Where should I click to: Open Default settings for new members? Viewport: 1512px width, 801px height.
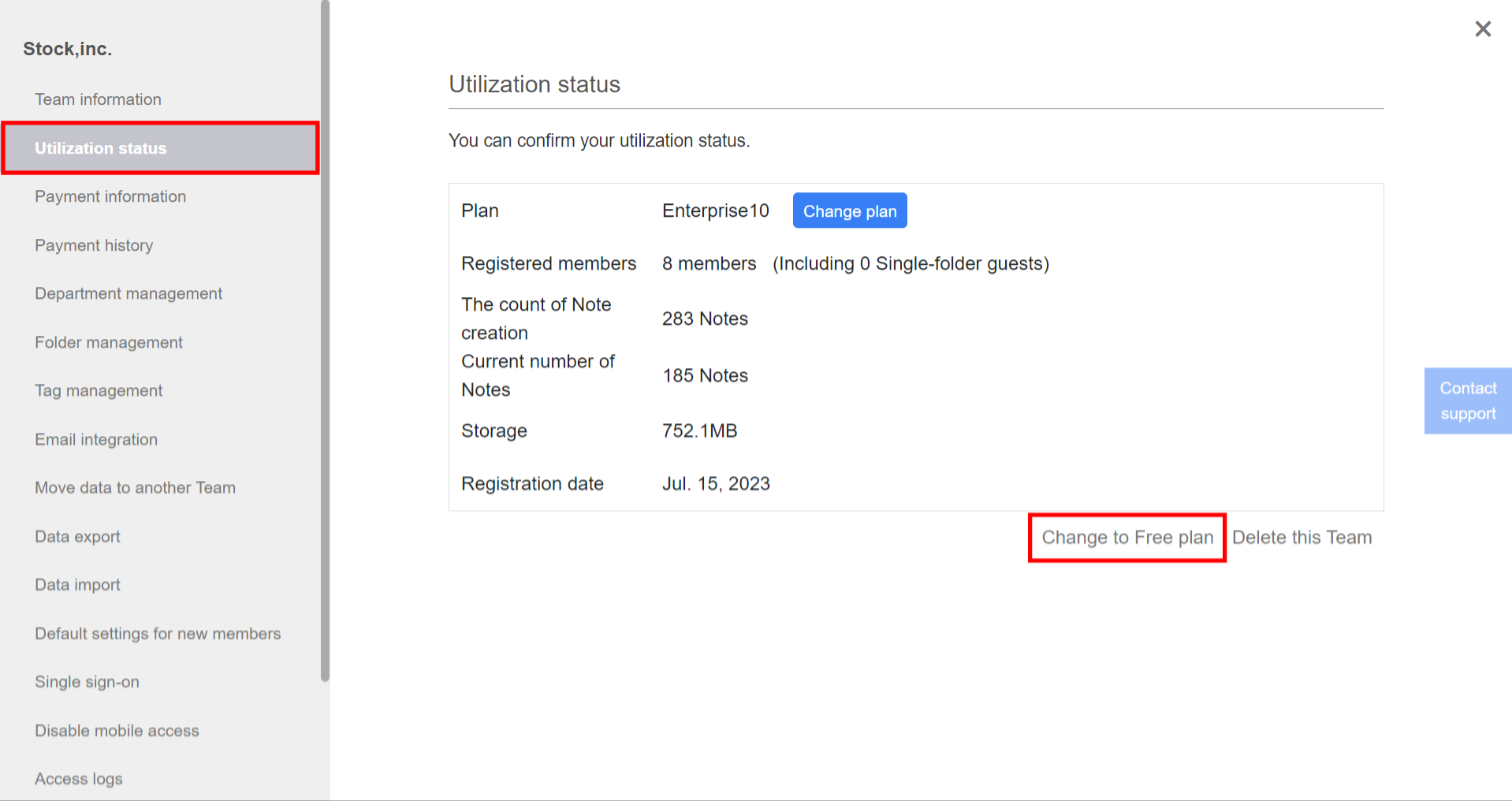click(x=158, y=633)
